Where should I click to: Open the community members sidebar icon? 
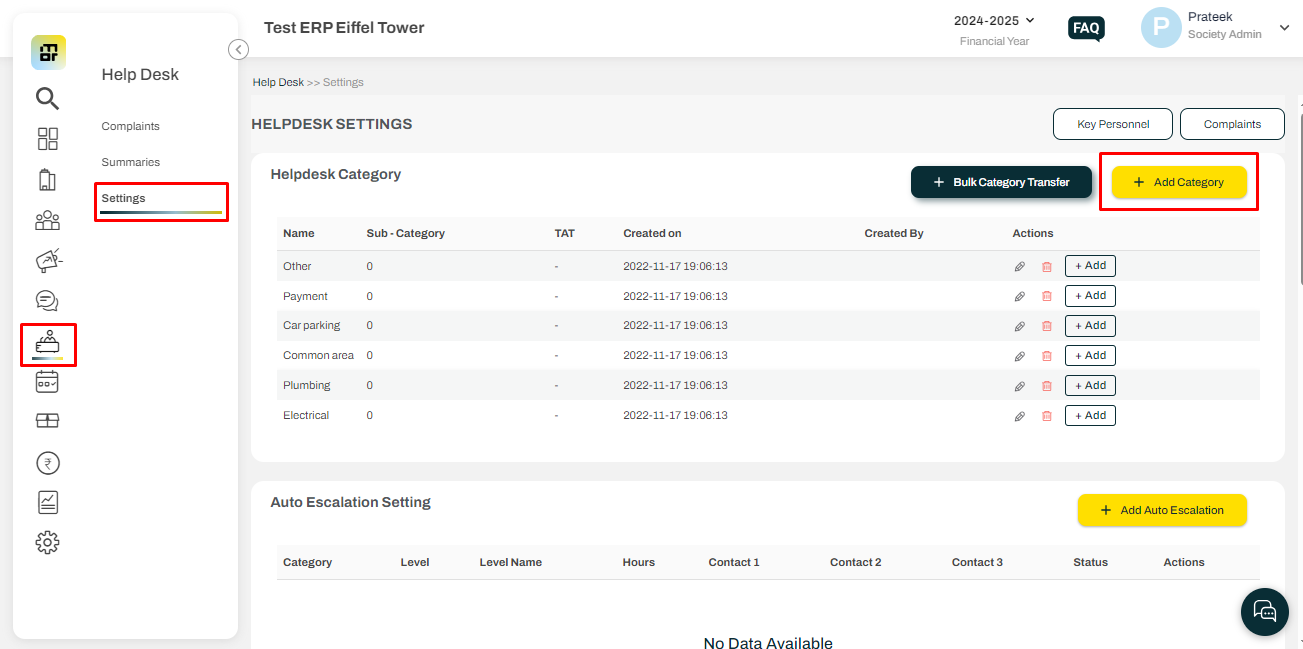(46, 220)
